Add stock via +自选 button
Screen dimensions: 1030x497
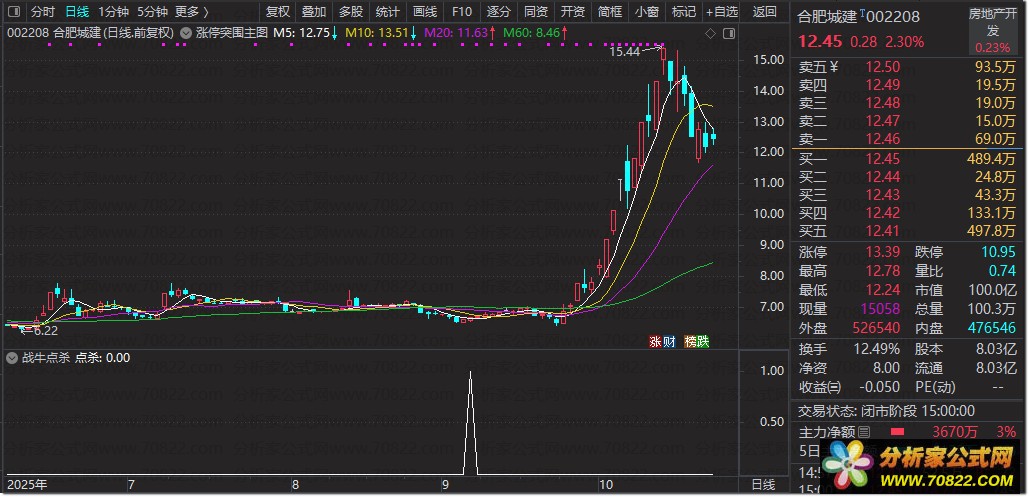tap(722, 11)
